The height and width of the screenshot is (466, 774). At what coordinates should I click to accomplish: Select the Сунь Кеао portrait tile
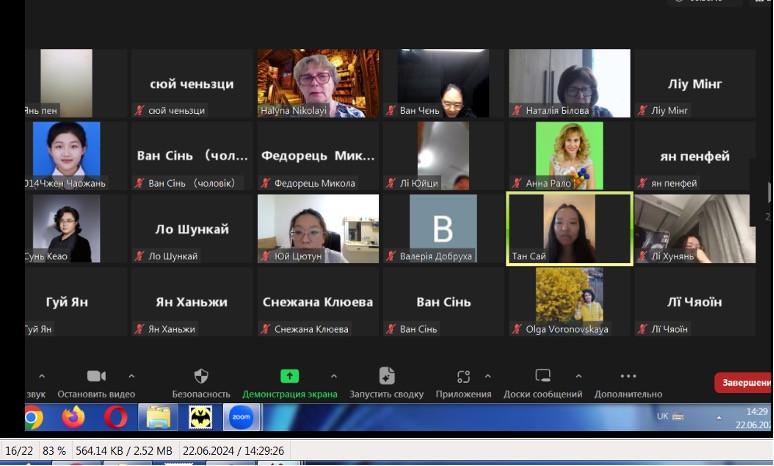click(66, 229)
